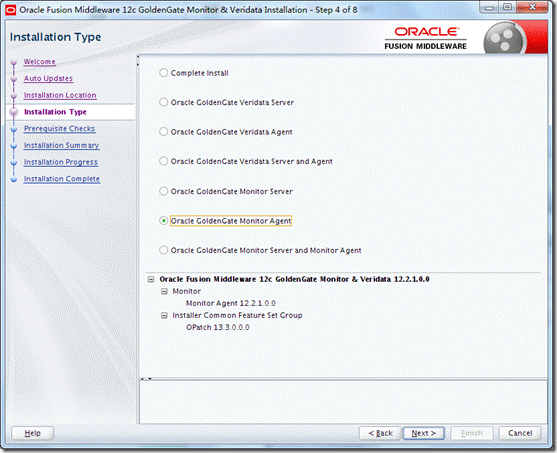Choose Monitor Server and Monitor Agent option
This screenshot has width=557, height=453.
pyautogui.click(x=163, y=250)
